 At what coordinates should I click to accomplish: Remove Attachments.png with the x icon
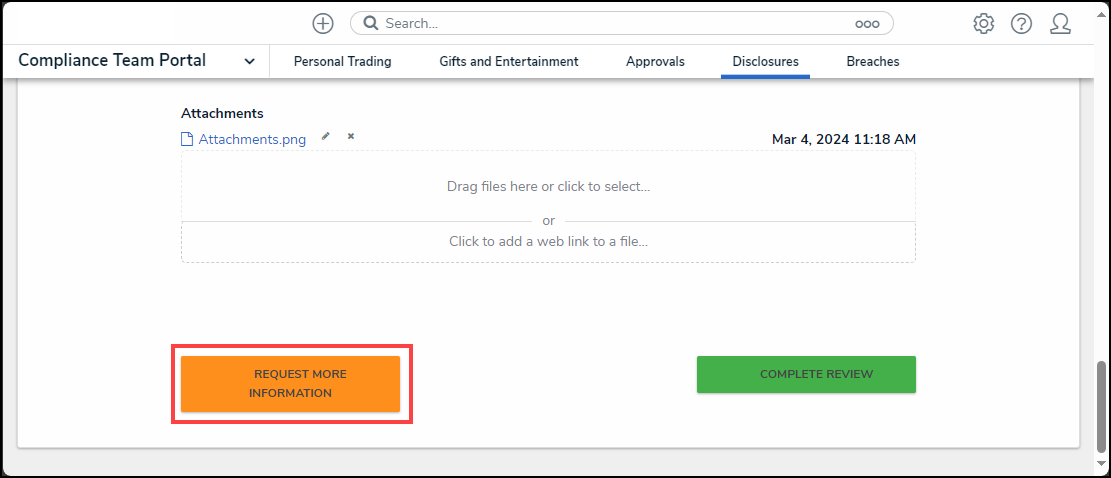coord(351,136)
